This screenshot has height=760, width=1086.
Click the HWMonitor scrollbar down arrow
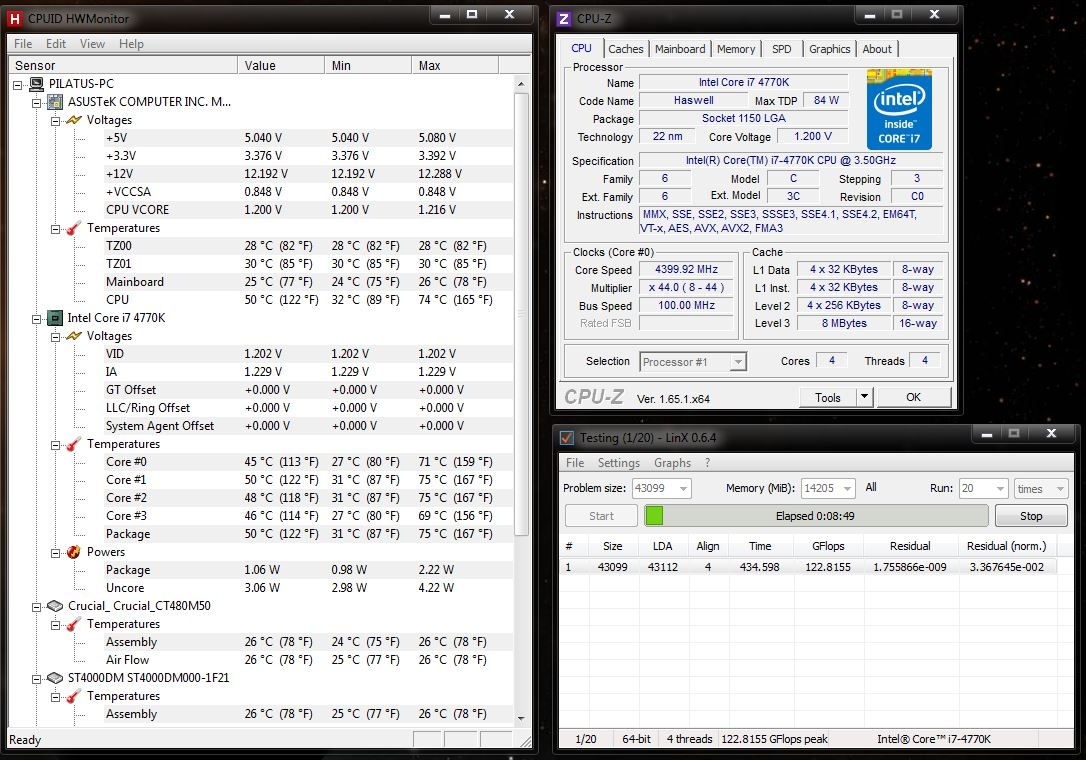521,719
